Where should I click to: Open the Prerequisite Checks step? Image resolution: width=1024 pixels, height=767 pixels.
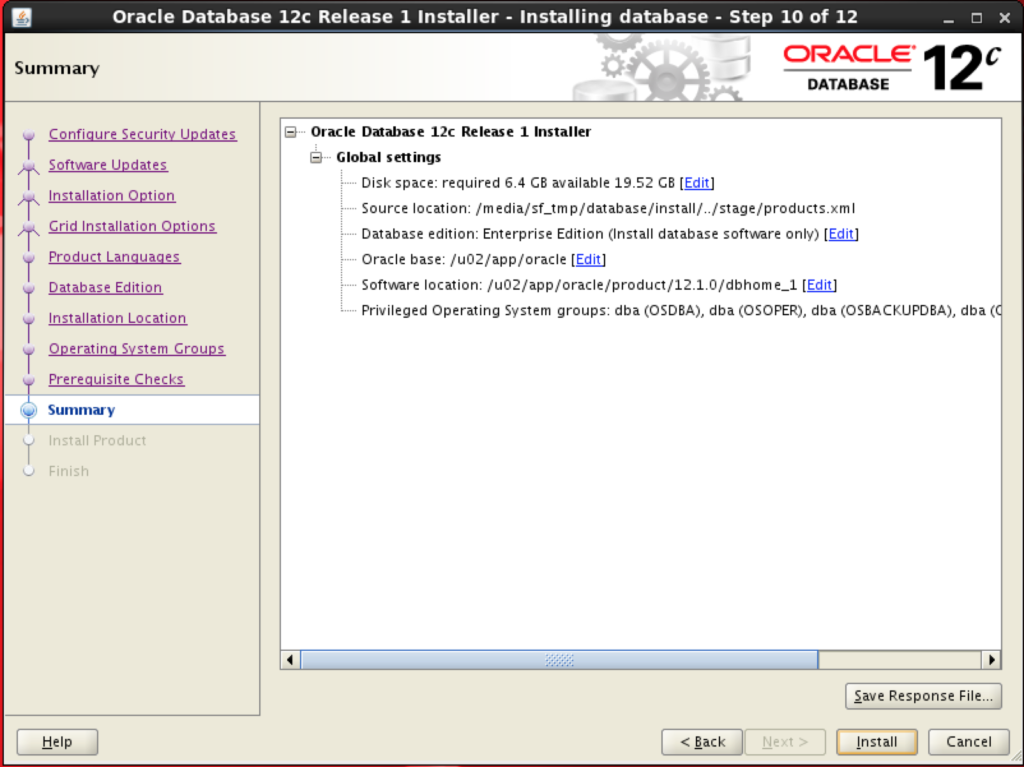point(116,379)
